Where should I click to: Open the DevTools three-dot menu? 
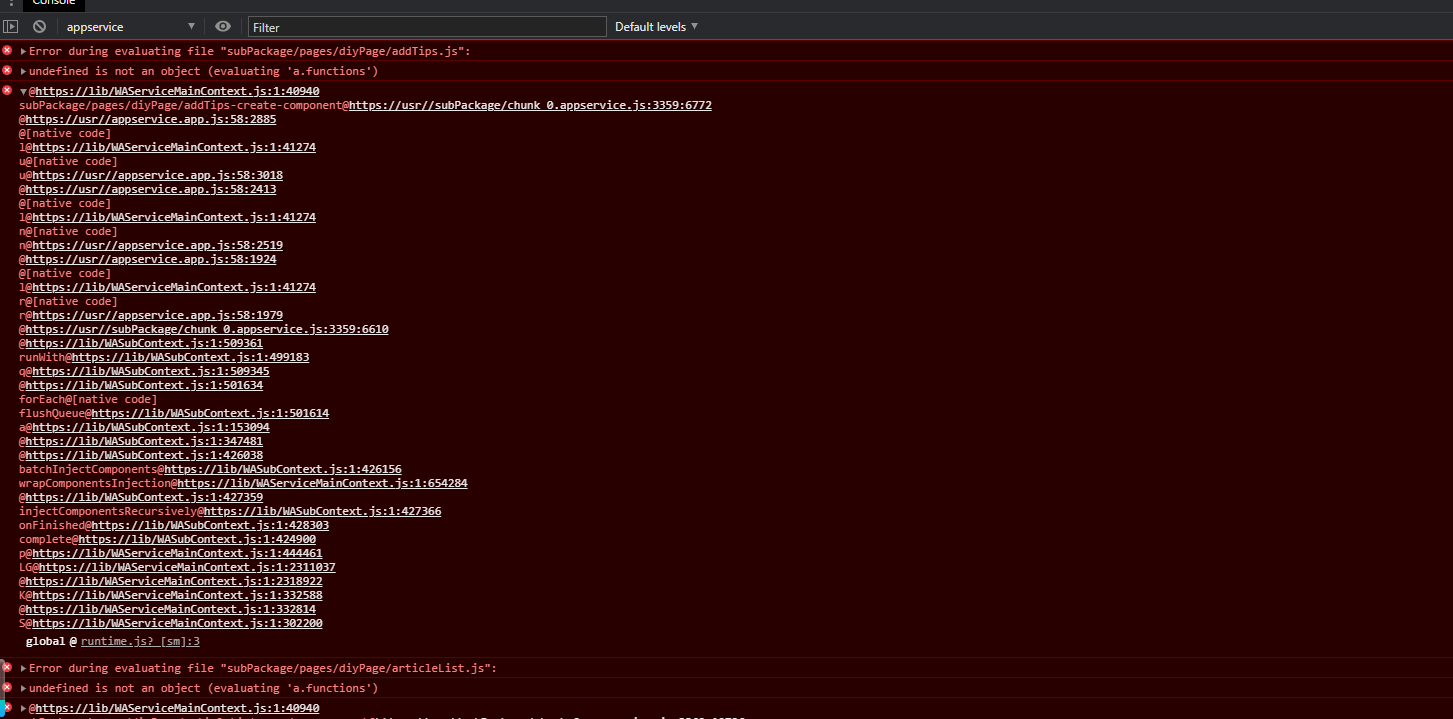pyautogui.click(x=11, y=3)
